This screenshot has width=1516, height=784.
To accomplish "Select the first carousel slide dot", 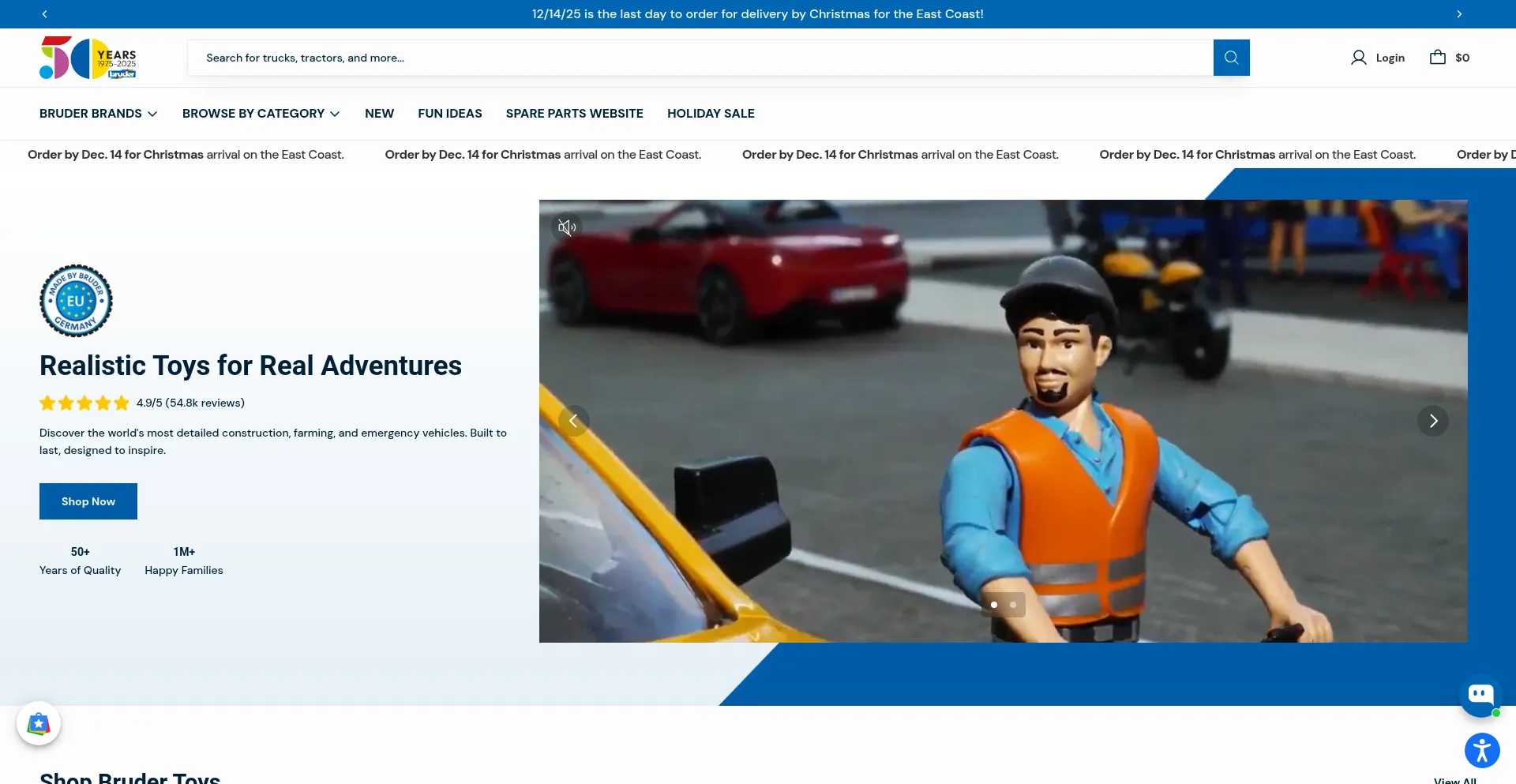I will coord(994,605).
